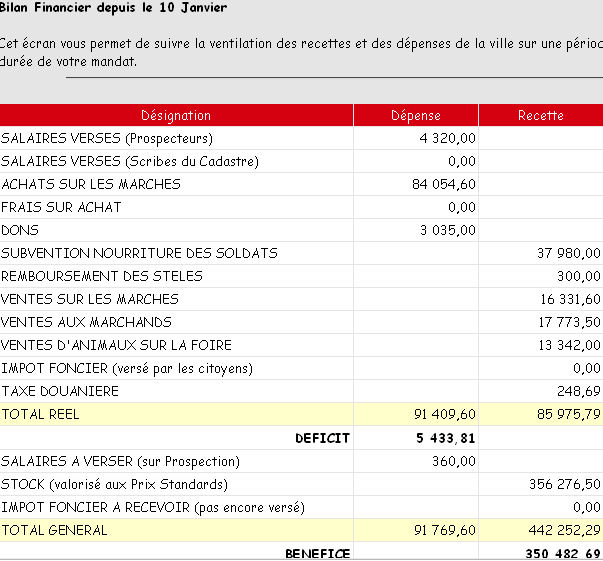Select the 'FRAIS SUR ACHAT' row label
This screenshot has height=561, width=603.
click(x=61, y=207)
